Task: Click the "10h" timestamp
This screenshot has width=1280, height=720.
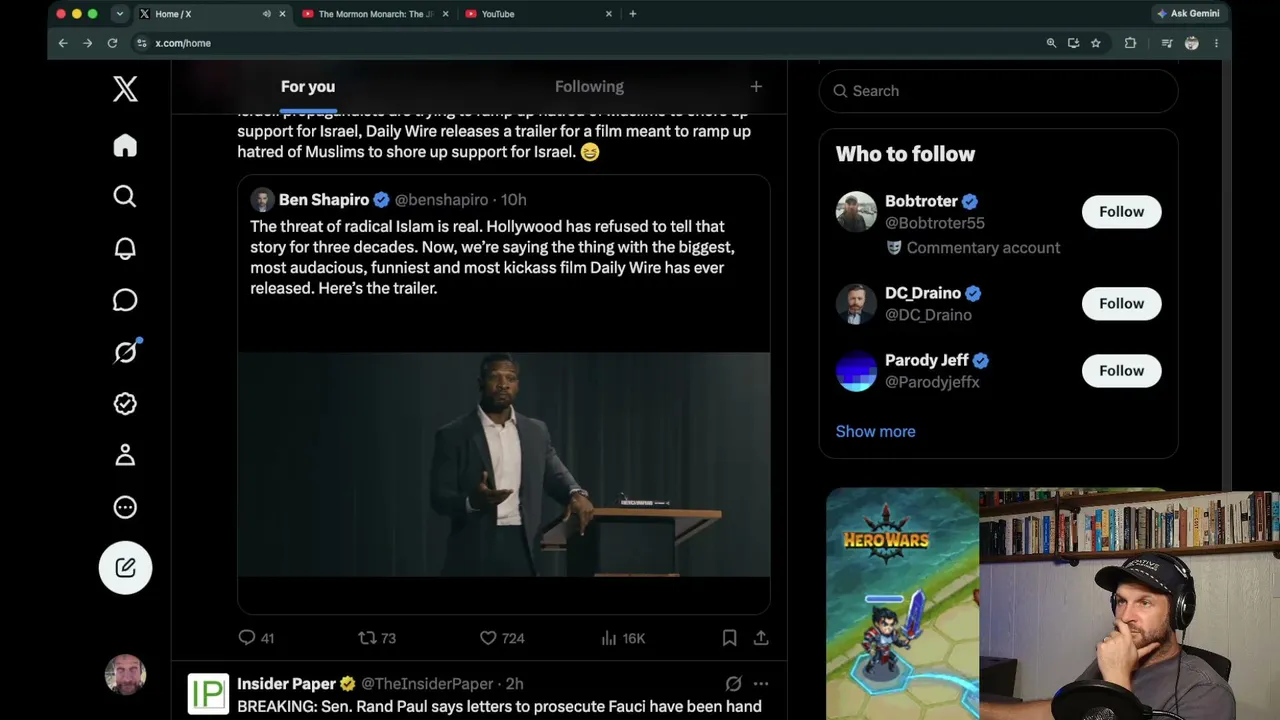Action: click(x=513, y=200)
